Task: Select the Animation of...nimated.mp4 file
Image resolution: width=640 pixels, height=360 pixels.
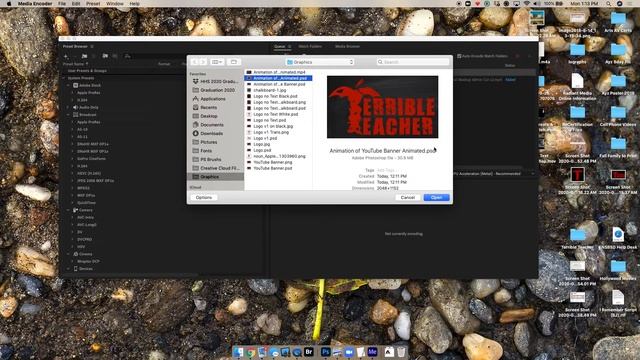Action: click(x=278, y=72)
